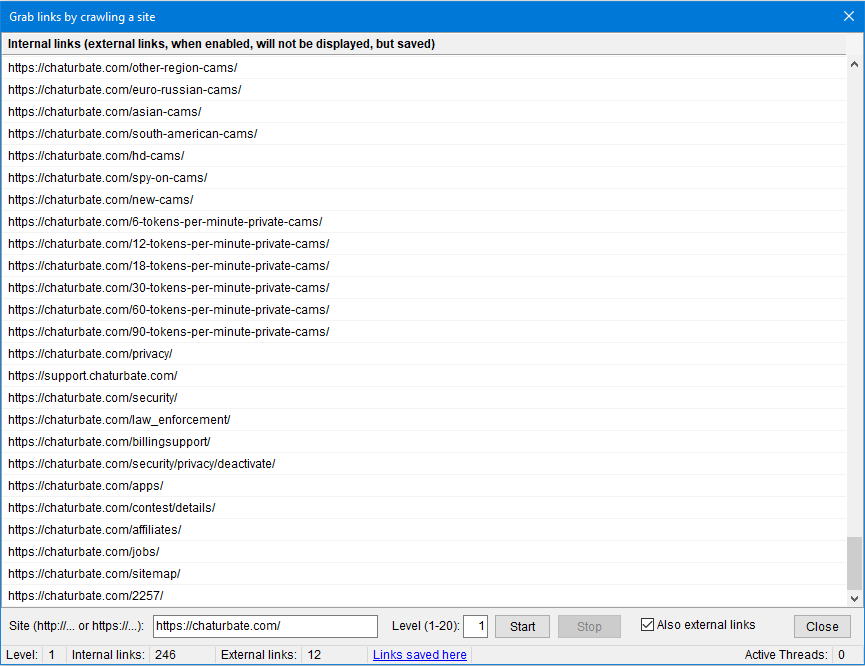
Task: Click the Close button
Action: [x=822, y=626]
